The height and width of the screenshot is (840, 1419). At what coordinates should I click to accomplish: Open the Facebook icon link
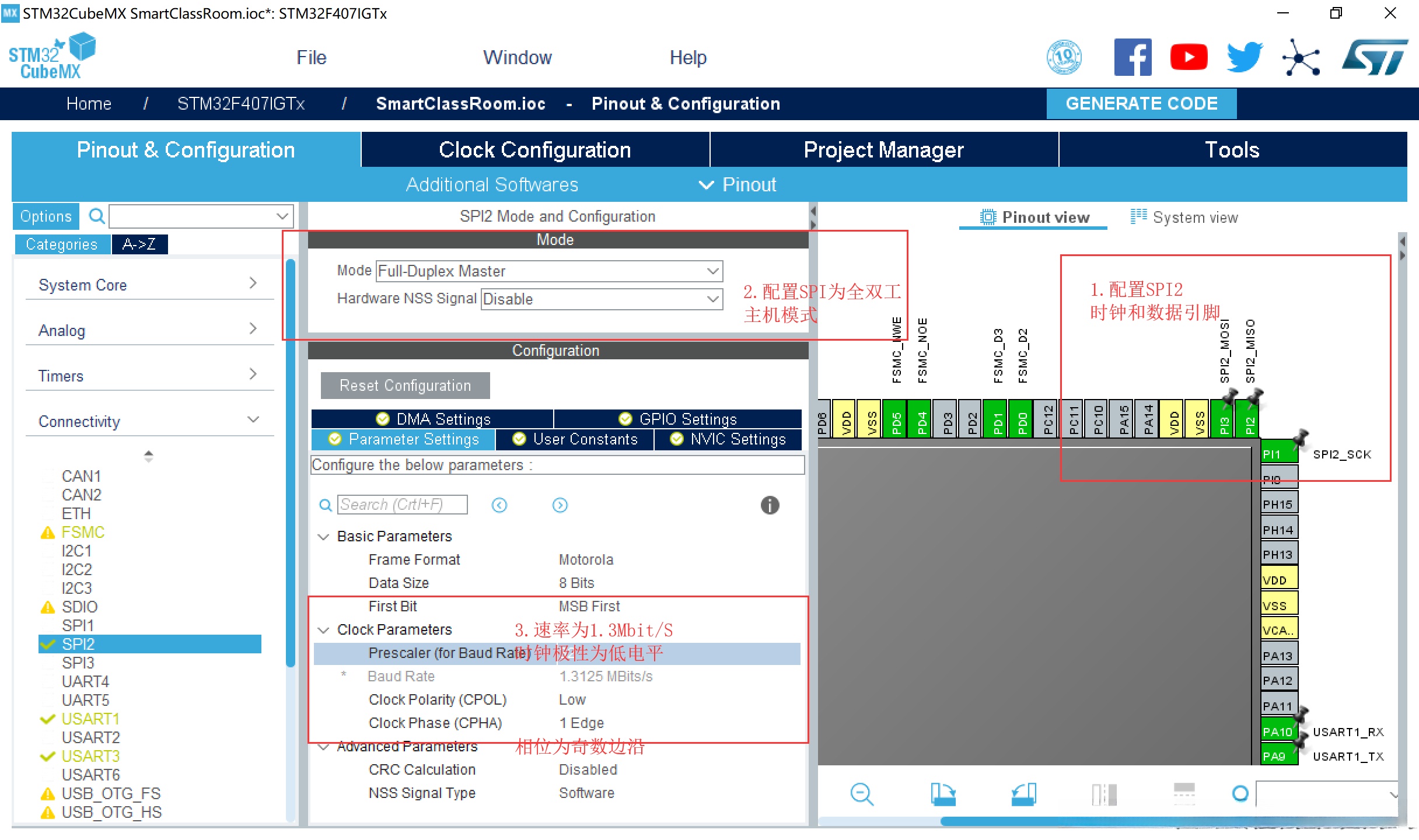click(x=1132, y=57)
